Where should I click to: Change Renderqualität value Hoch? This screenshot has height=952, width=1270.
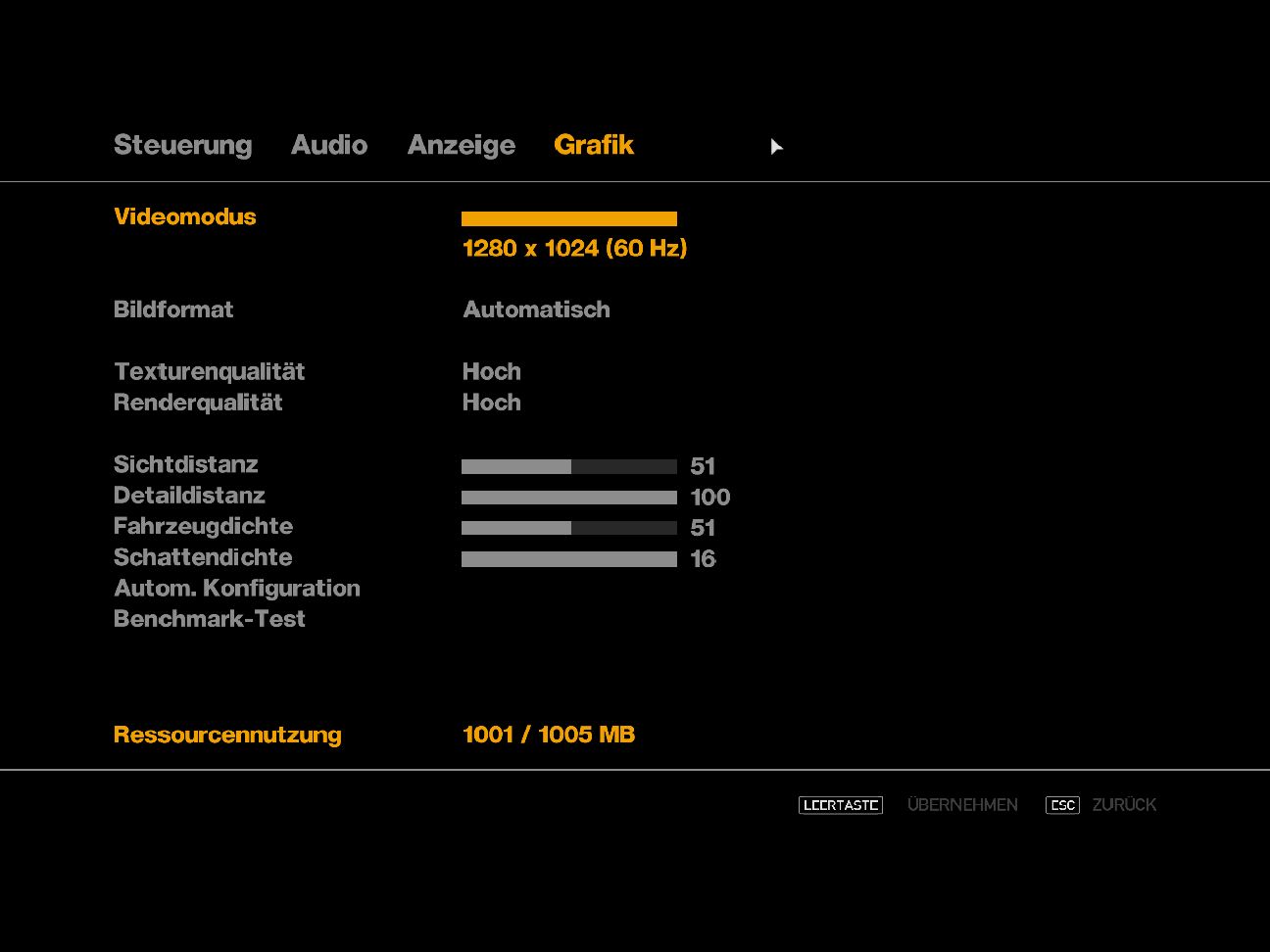pos(492,403)
